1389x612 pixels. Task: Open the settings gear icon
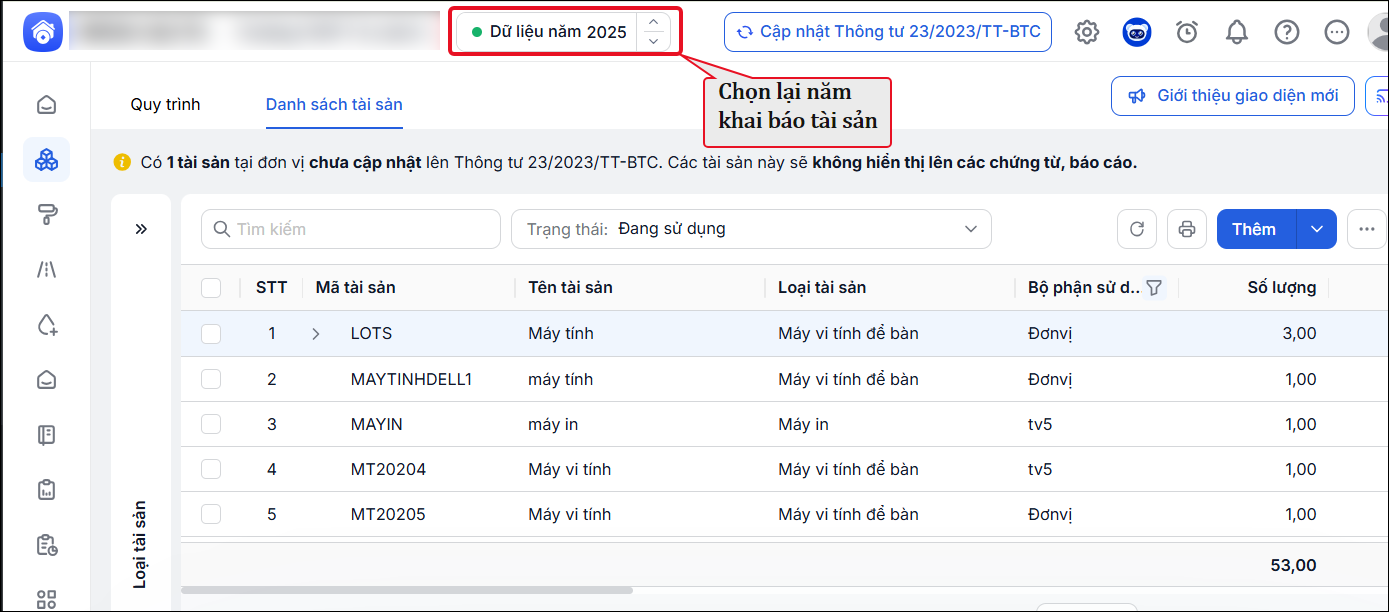point(1087,32)
